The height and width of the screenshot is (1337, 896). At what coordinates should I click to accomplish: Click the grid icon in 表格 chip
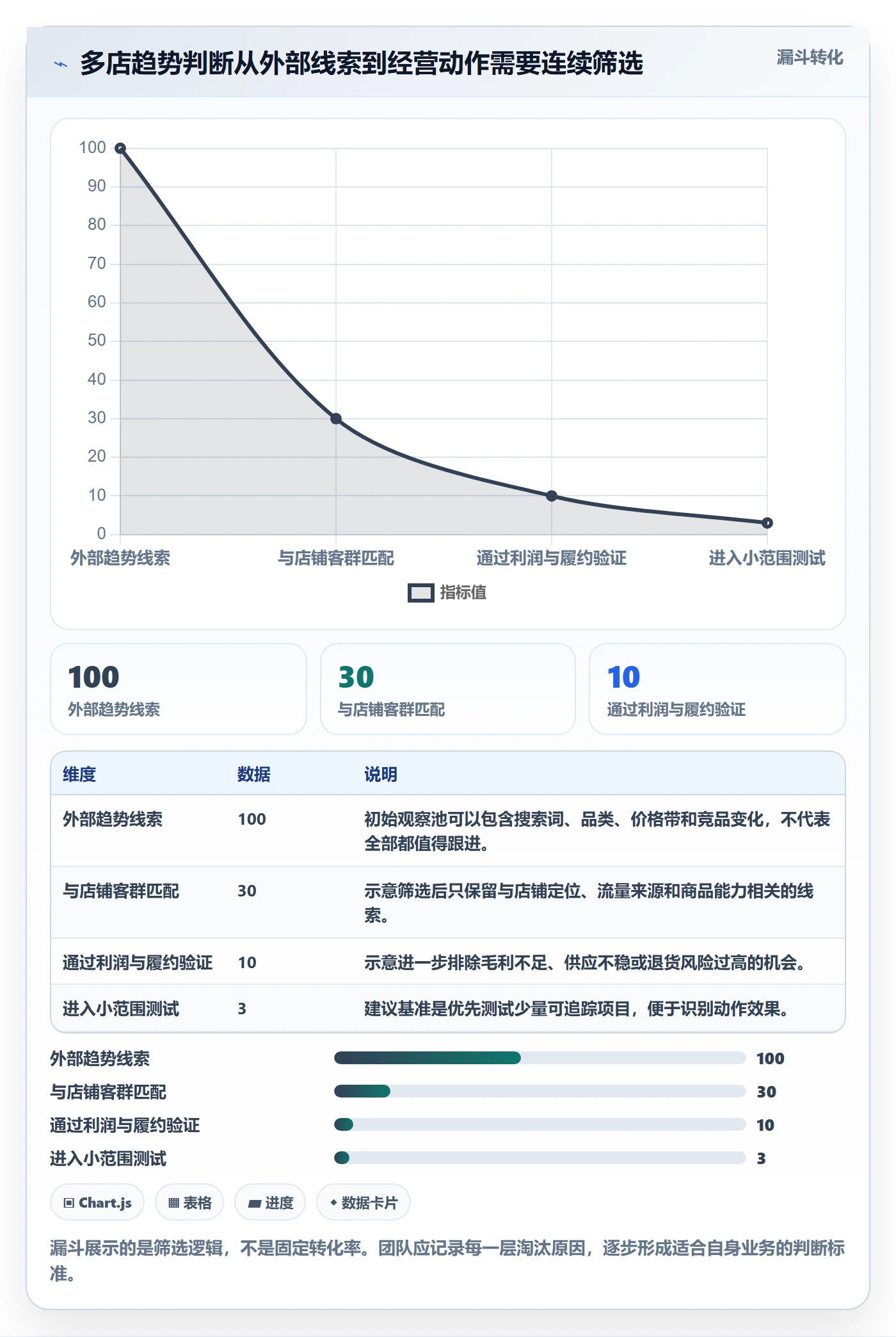pyautogui.click(x=173, y=1203)
